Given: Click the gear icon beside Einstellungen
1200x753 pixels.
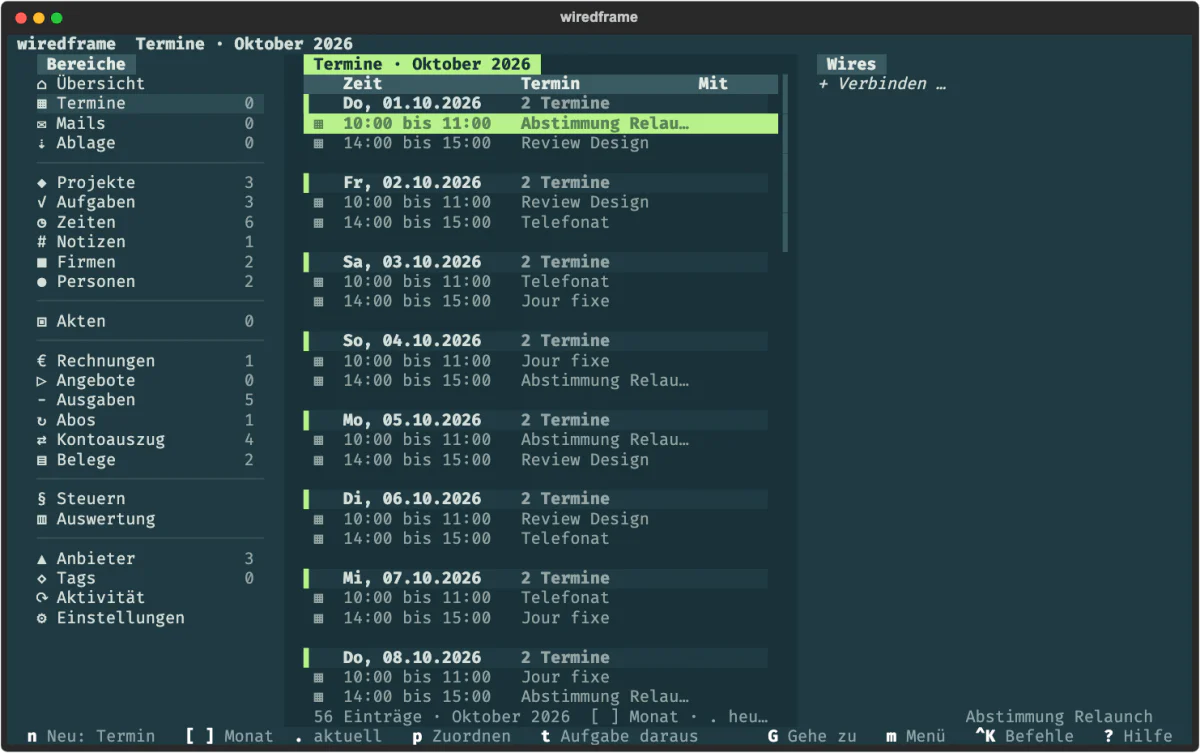Looking at the screenshot, I should pyautogui.click(x=42, y=618).
